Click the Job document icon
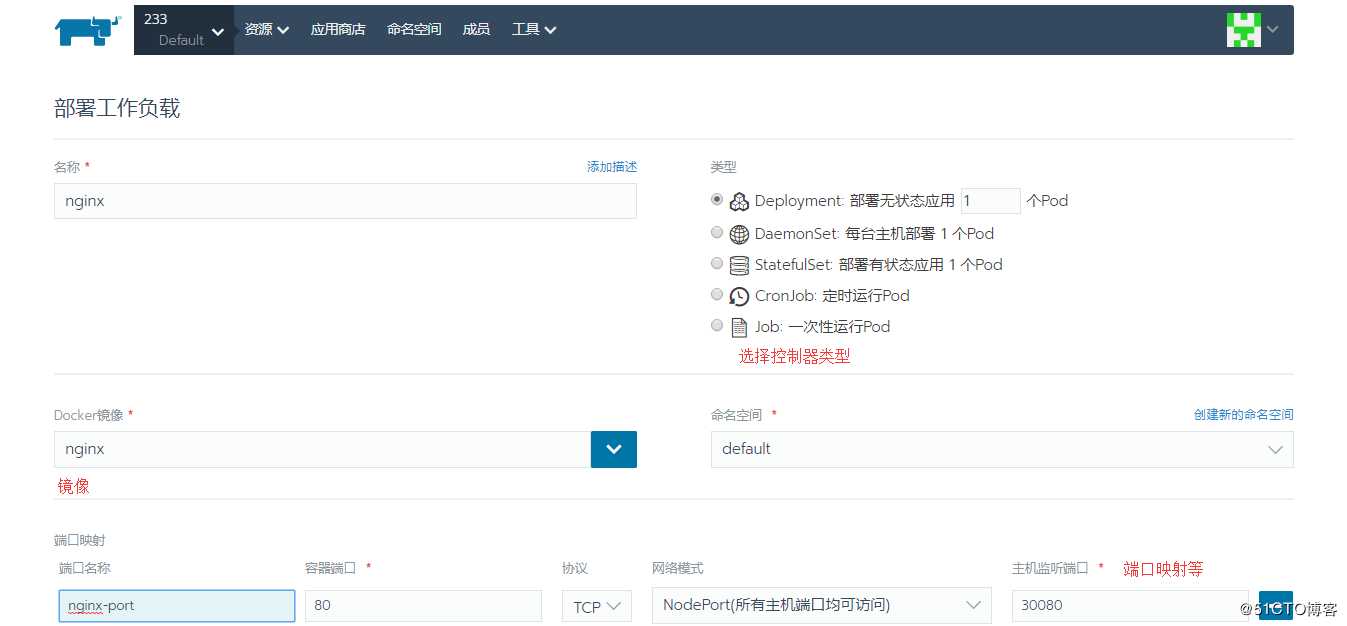This screenshot has width=1347, height=626. (739, 327)
